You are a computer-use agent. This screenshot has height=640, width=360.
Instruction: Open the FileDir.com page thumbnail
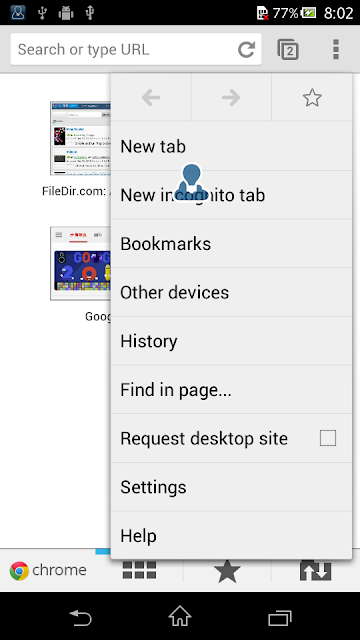pos(80,139)
